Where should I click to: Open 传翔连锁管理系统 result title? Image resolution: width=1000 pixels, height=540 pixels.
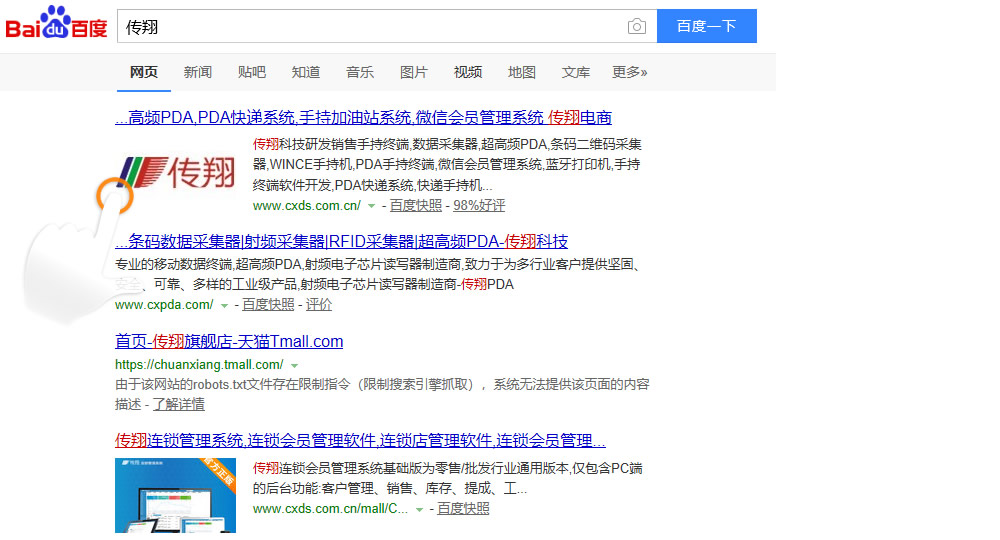[360, 441]
